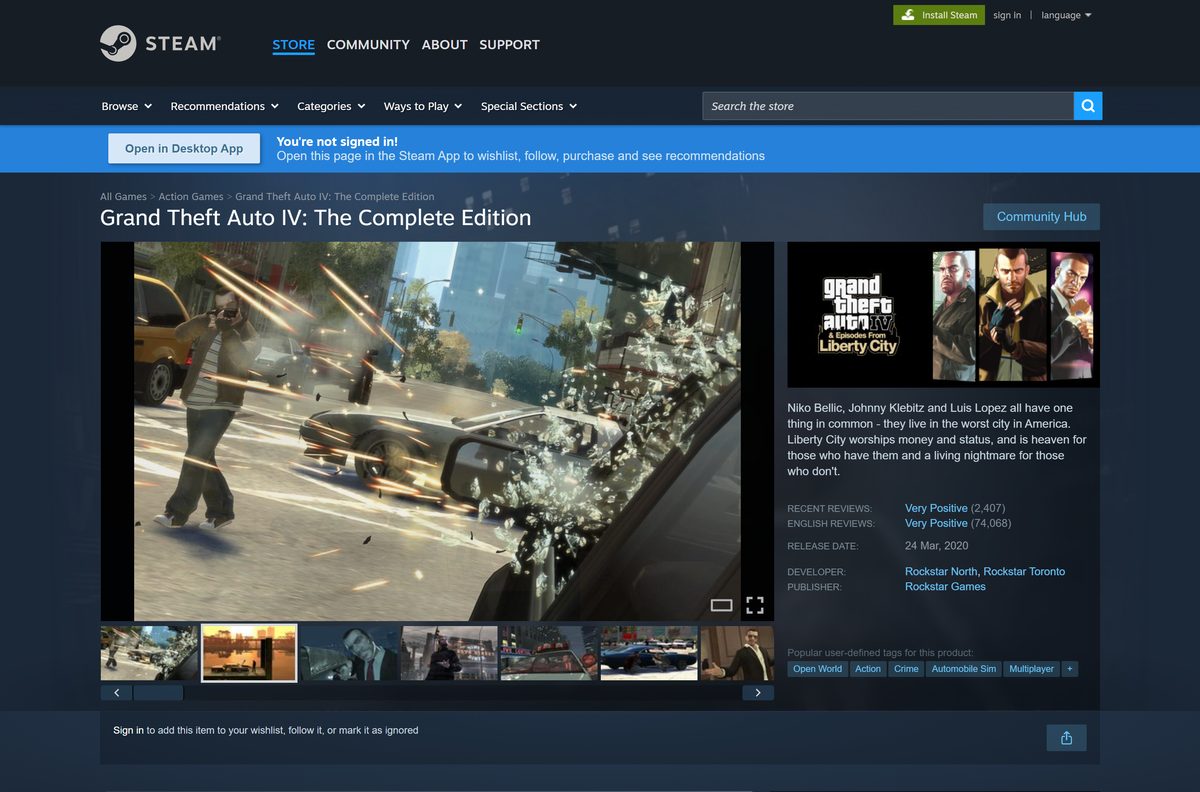Select the fourth thumbnail with dark figure
The image size is (1200, 792).
(x=449, y=653)
